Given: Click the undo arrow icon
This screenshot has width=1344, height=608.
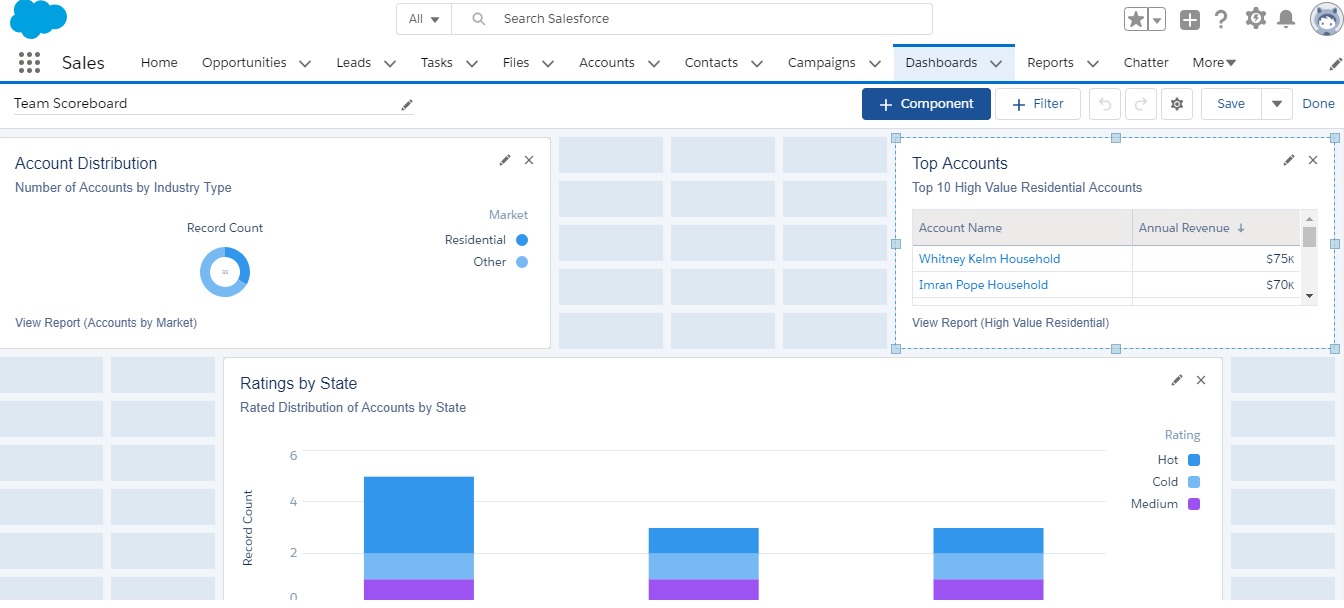Looking at the screenshot, I should [1104, 104].
